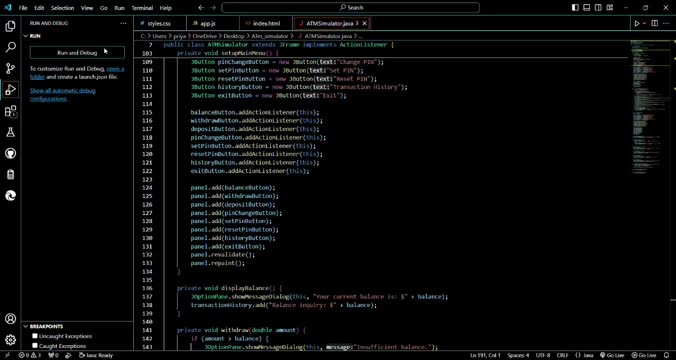Viewport: 676px width, 360px height.
Task: Open dropdown next to Run Java button
Action: [x=645, y=23]
